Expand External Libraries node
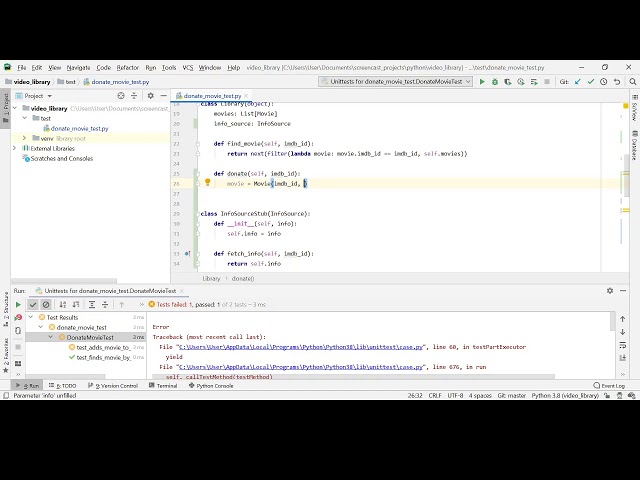640x480 pixels. pyautogui.click(x=15, y=148)
